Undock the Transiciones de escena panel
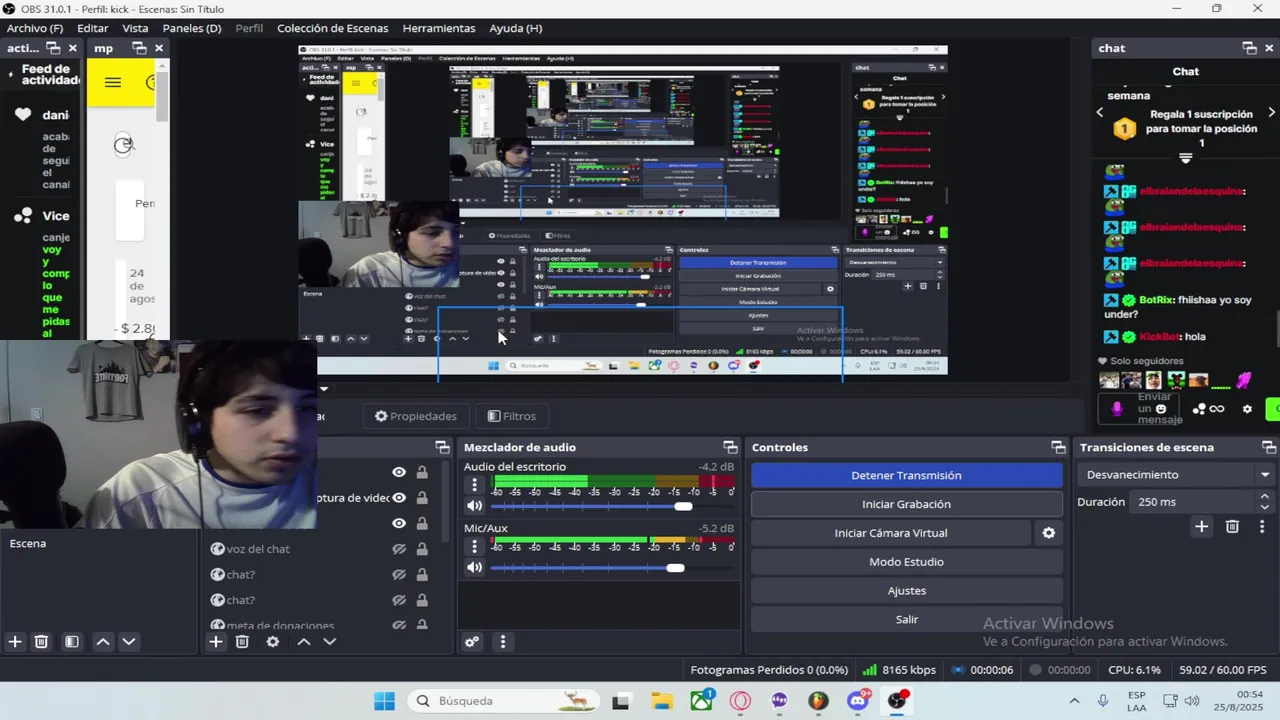This screenshot has width=1280, height=720. coord(1269,447)
